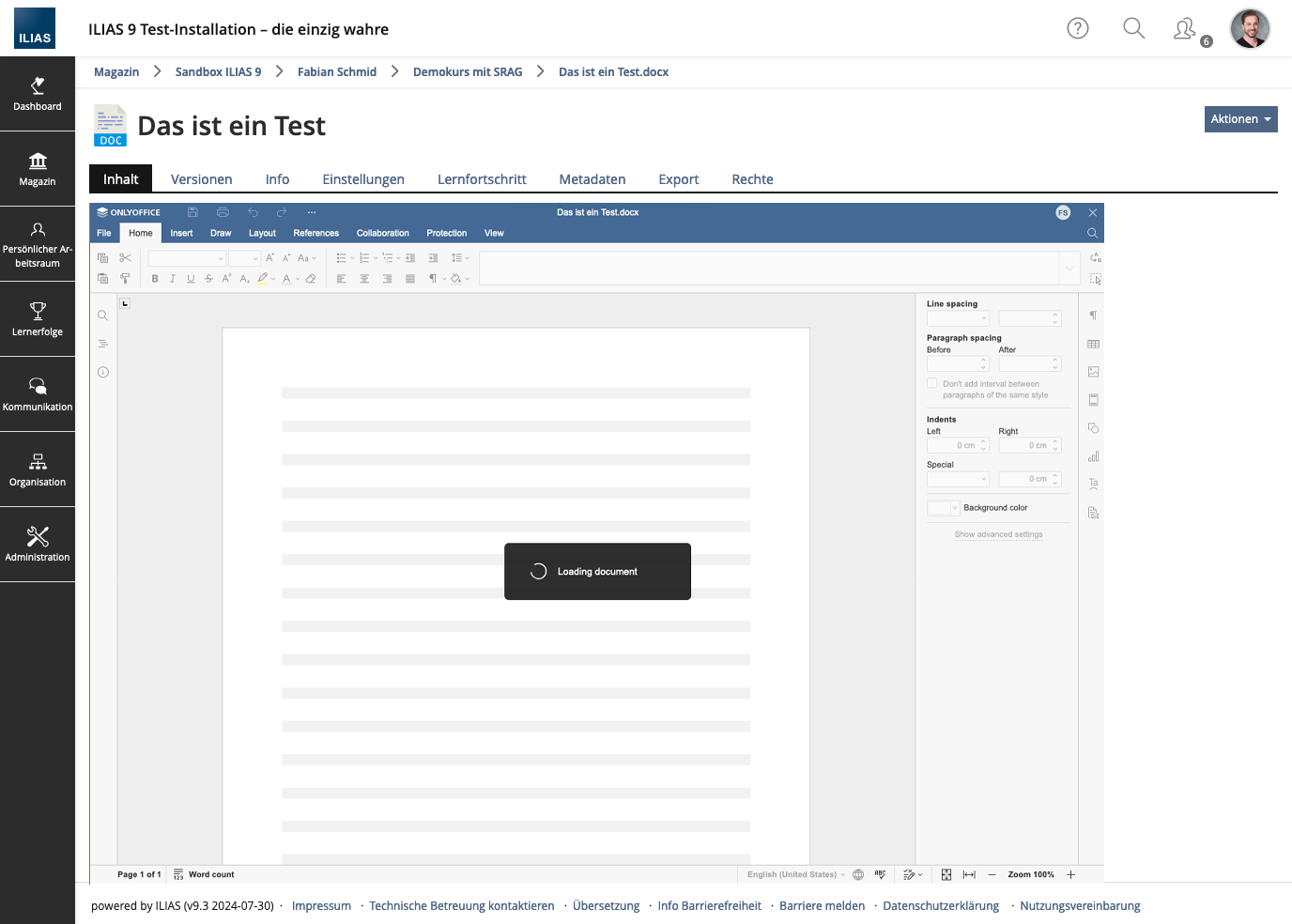
Task: Click 'Show advanced settings' link
Action: (998, 534)
